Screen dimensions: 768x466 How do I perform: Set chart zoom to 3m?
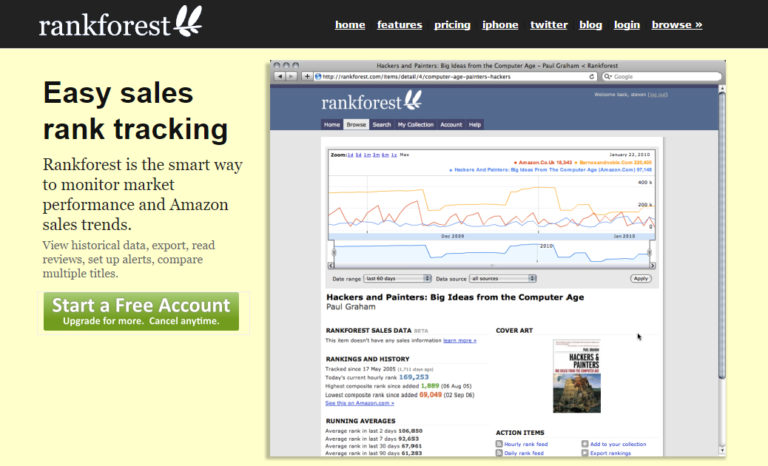[x=376, y=155]
